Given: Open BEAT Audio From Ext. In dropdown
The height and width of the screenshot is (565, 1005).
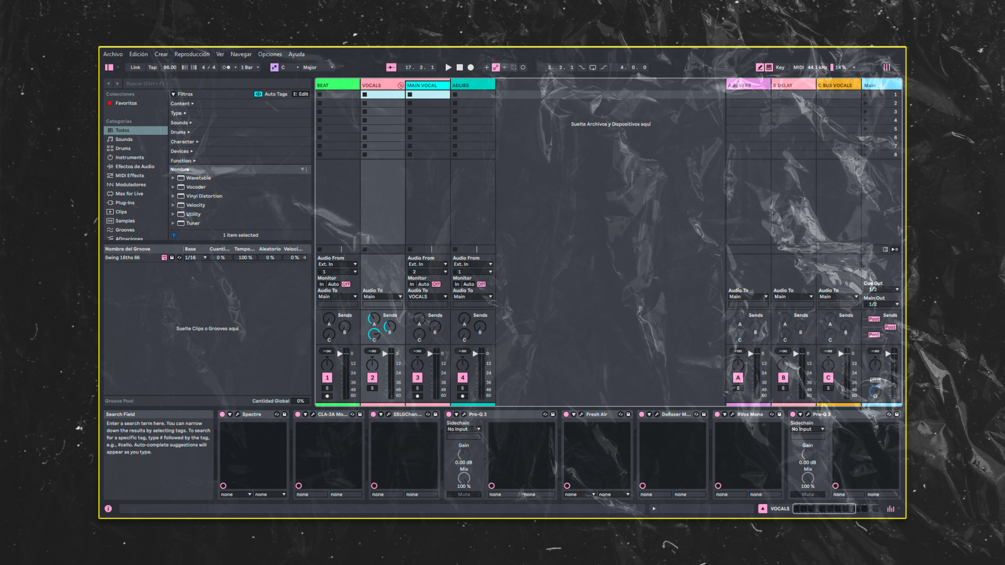Looking at the screenshot, I should pos(337,264).
